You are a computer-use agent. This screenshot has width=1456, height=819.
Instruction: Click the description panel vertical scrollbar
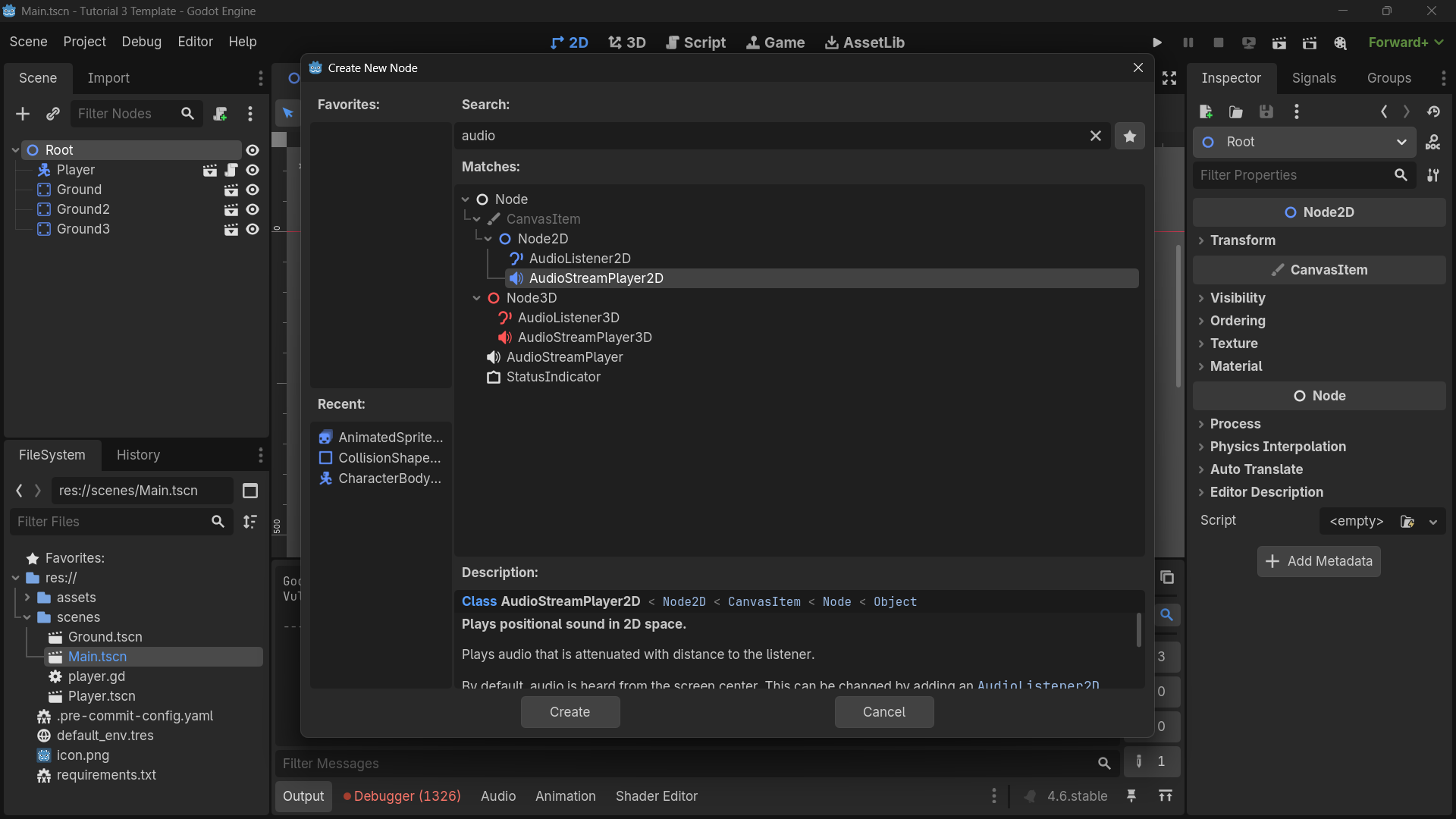(x=1138, y=629)
